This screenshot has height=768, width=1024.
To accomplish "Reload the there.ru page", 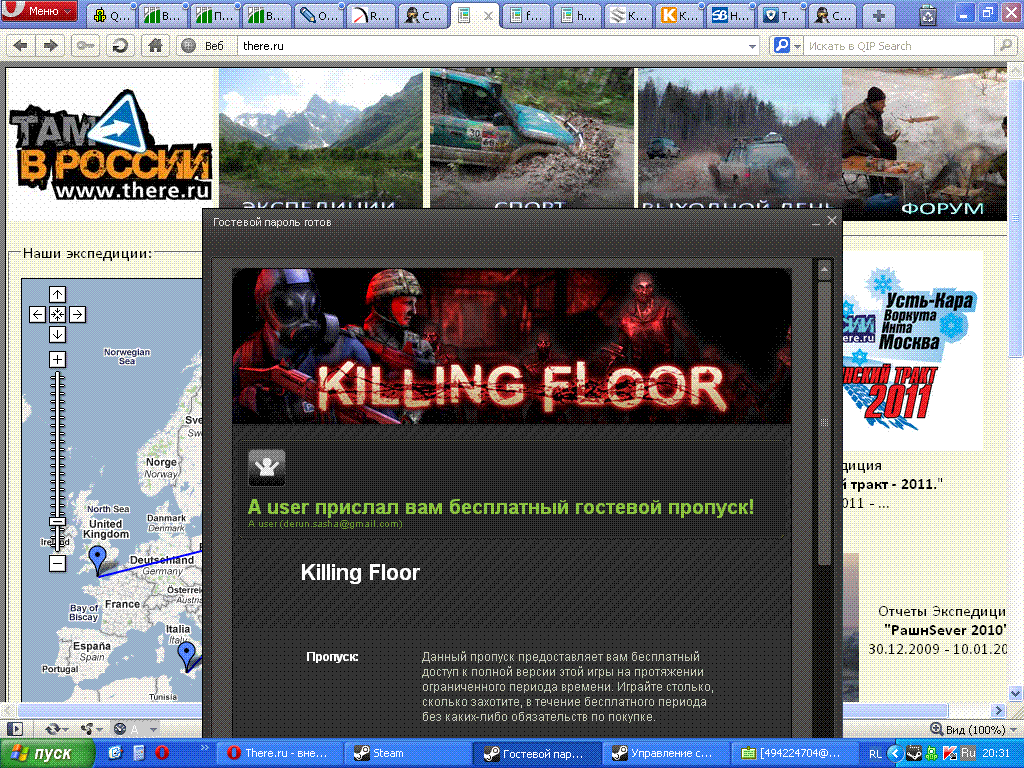I will tap(120, 46).
